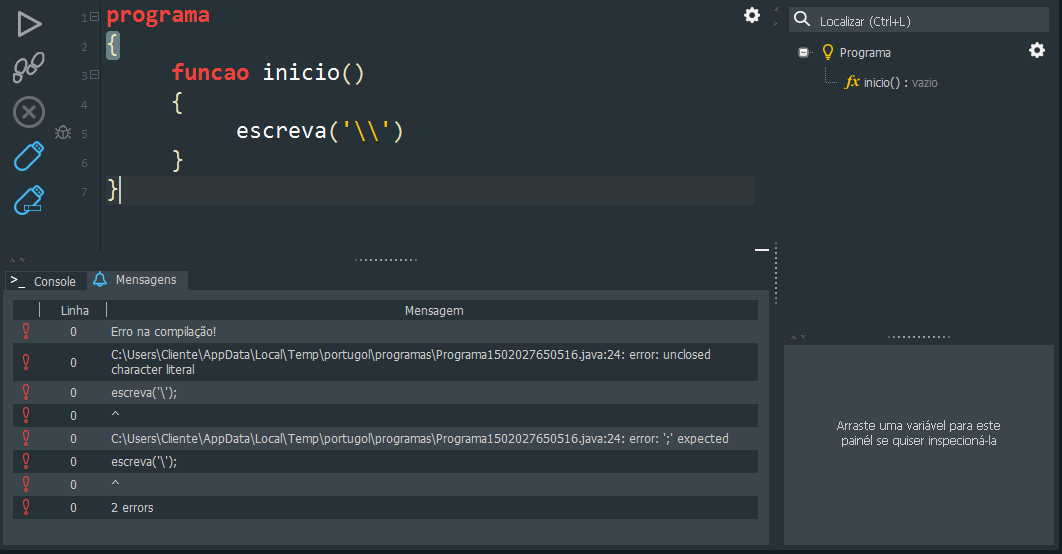
Task: Open the editor settings gear
Action: point(752,15)
